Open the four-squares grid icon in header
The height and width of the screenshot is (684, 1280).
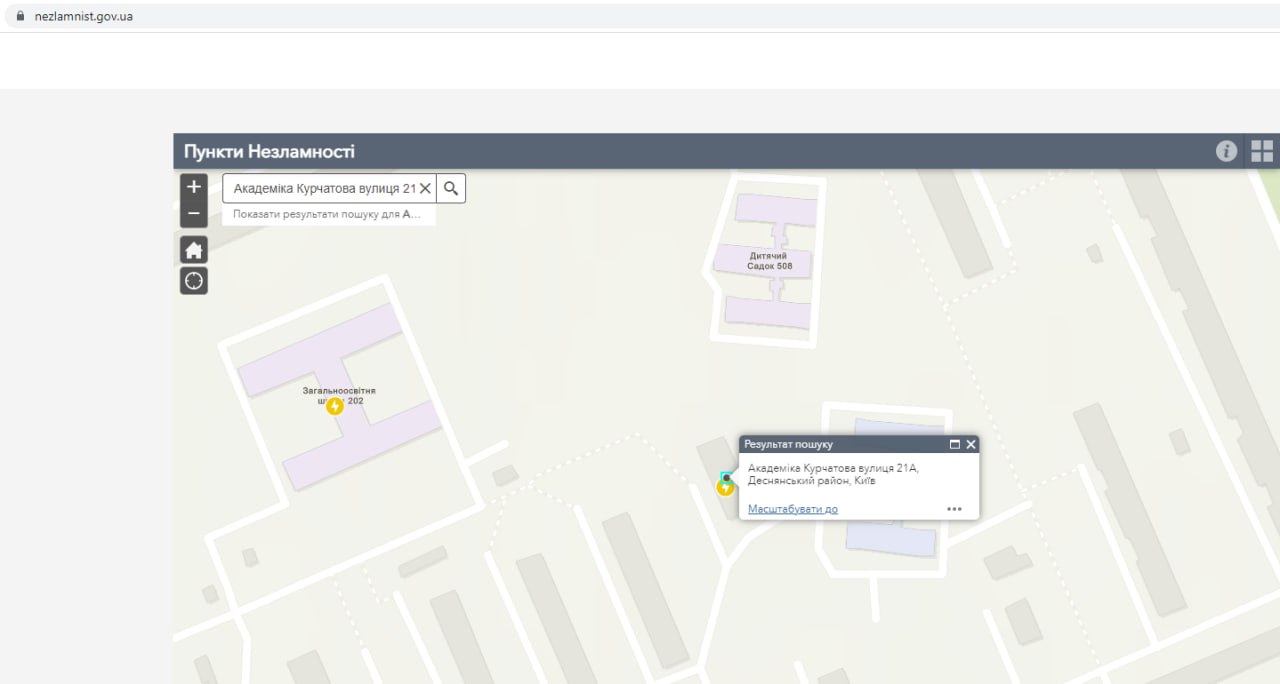(1262, 151)
